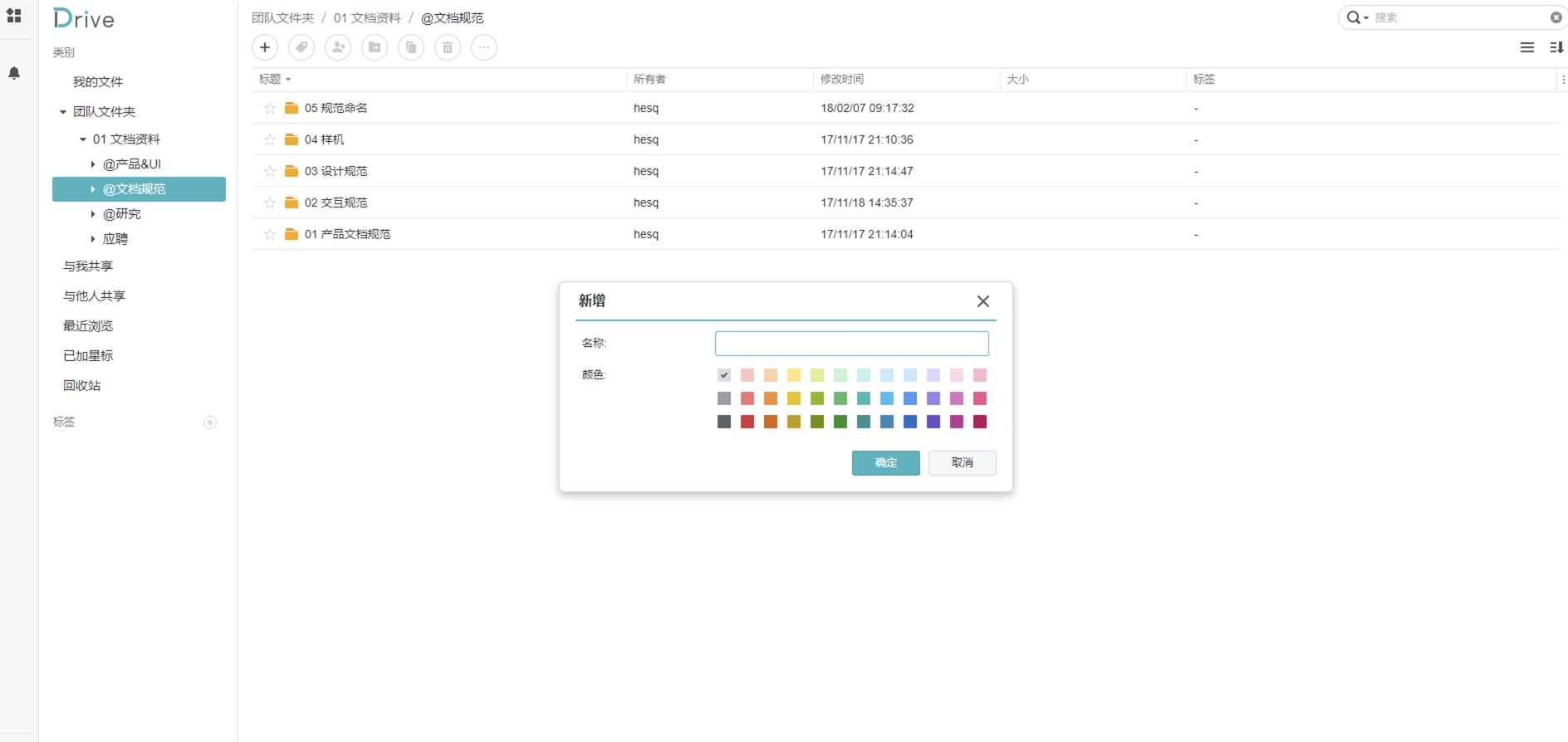This screenshot has width=1568, height=742.
Task: Collapse the 01 文档资料 tree node
Action: click(x=83, y=139)
